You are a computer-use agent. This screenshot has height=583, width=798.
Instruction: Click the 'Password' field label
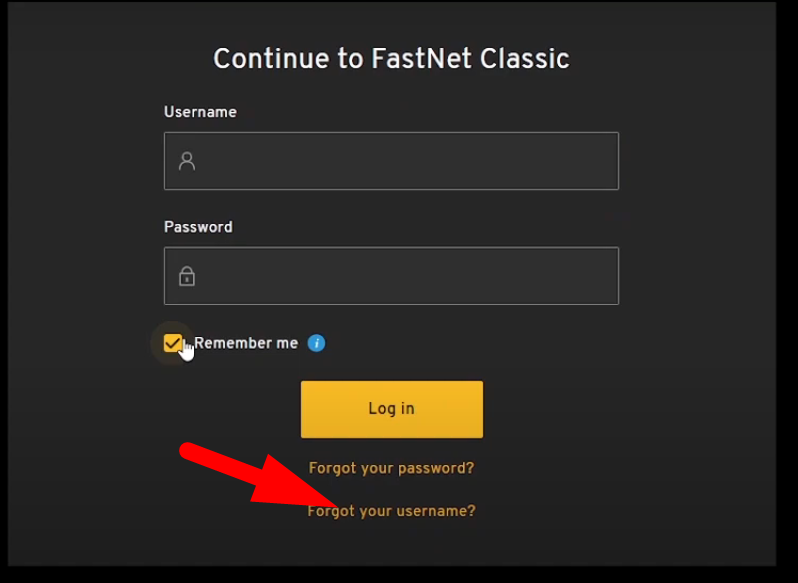pyautogui.click(x=198, y=227)
